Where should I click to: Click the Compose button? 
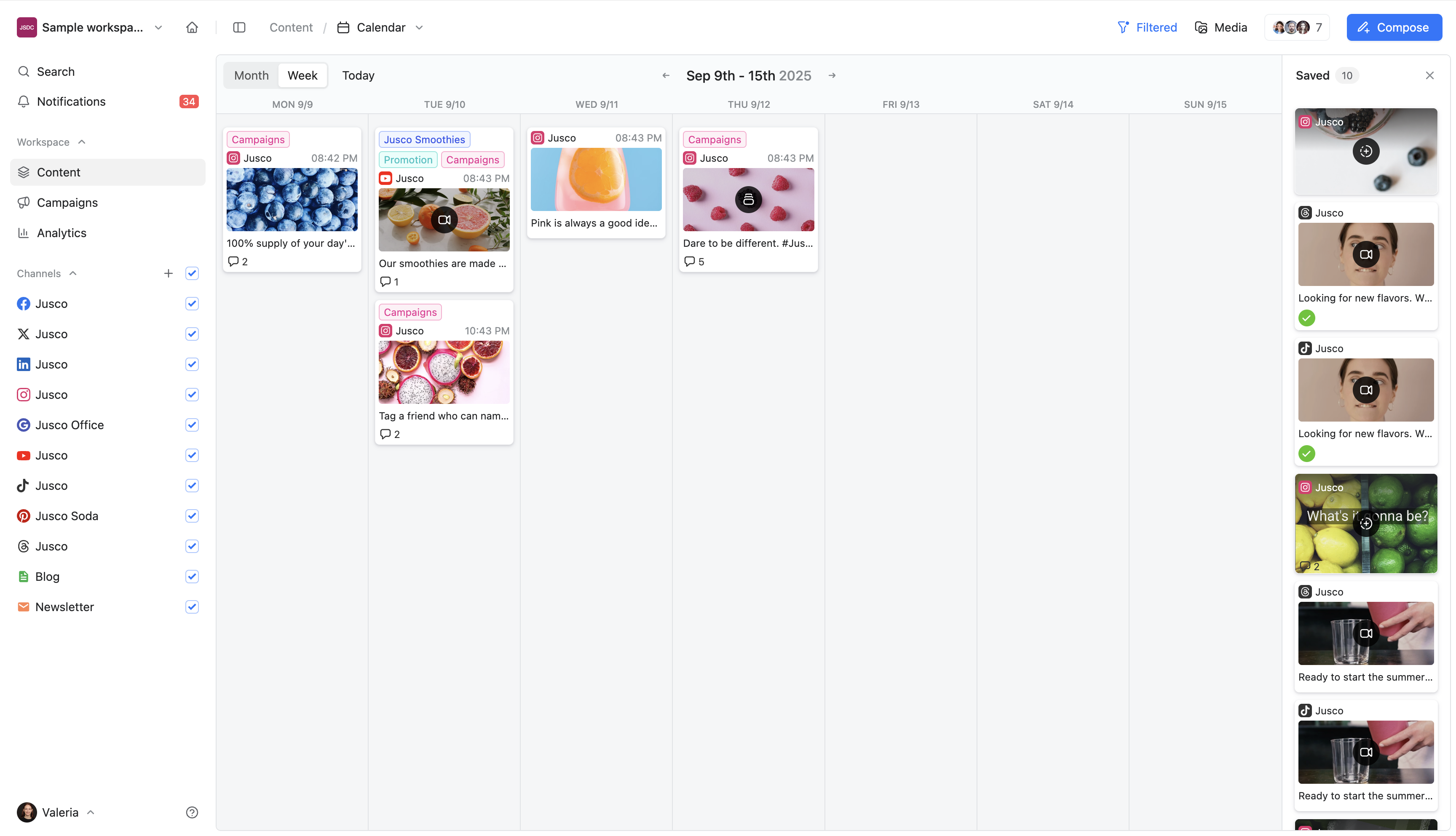[x=1393, y=27]
